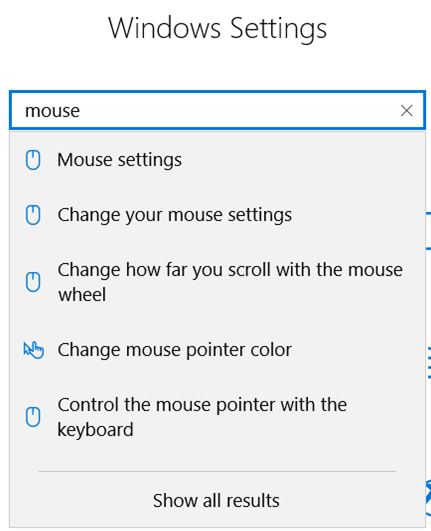
Task: Select Control the mouse pointer with the keyboard
Action: [217, 417]
